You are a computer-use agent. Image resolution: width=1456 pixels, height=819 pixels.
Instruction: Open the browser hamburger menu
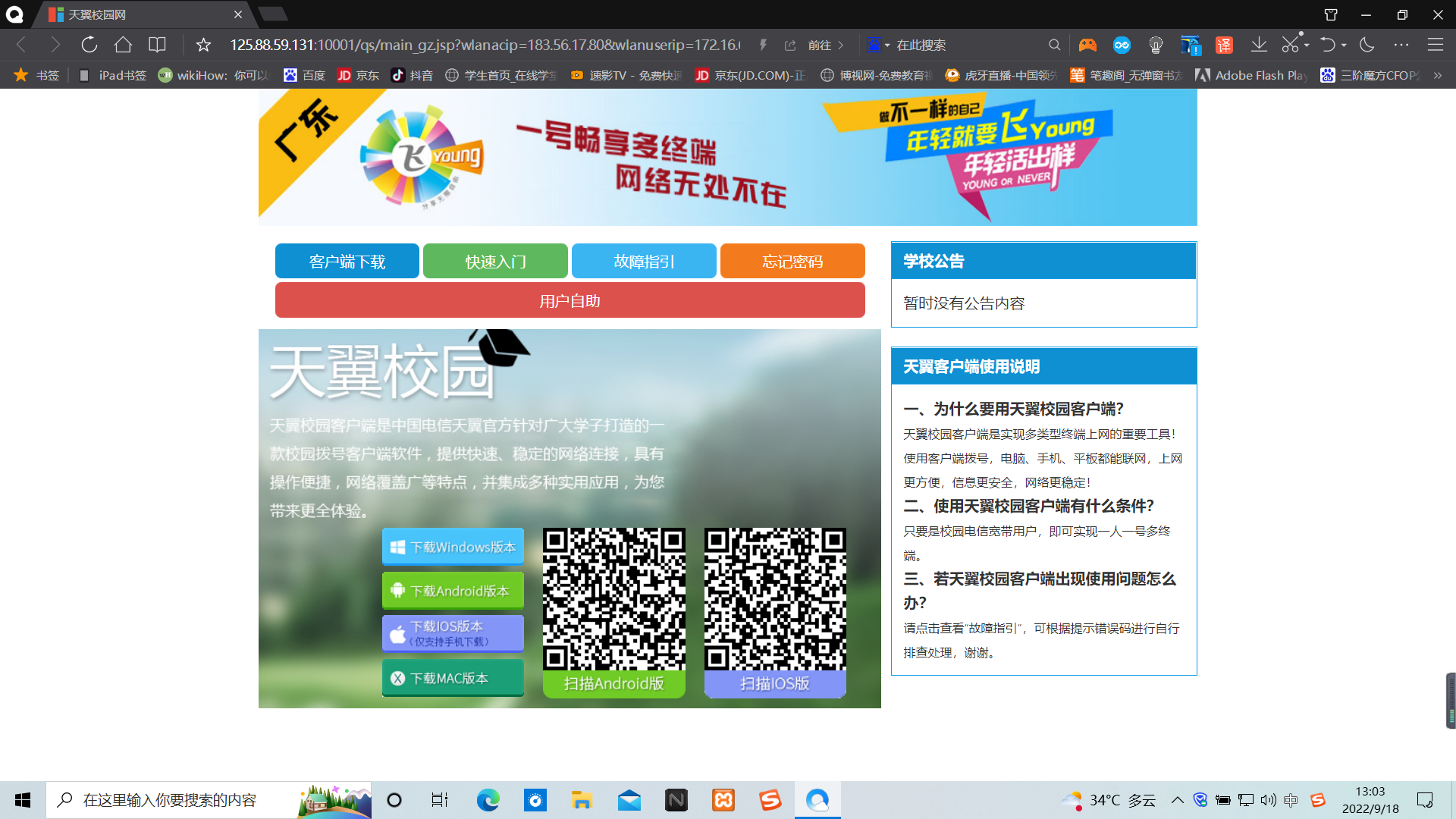coord(1436,45)
